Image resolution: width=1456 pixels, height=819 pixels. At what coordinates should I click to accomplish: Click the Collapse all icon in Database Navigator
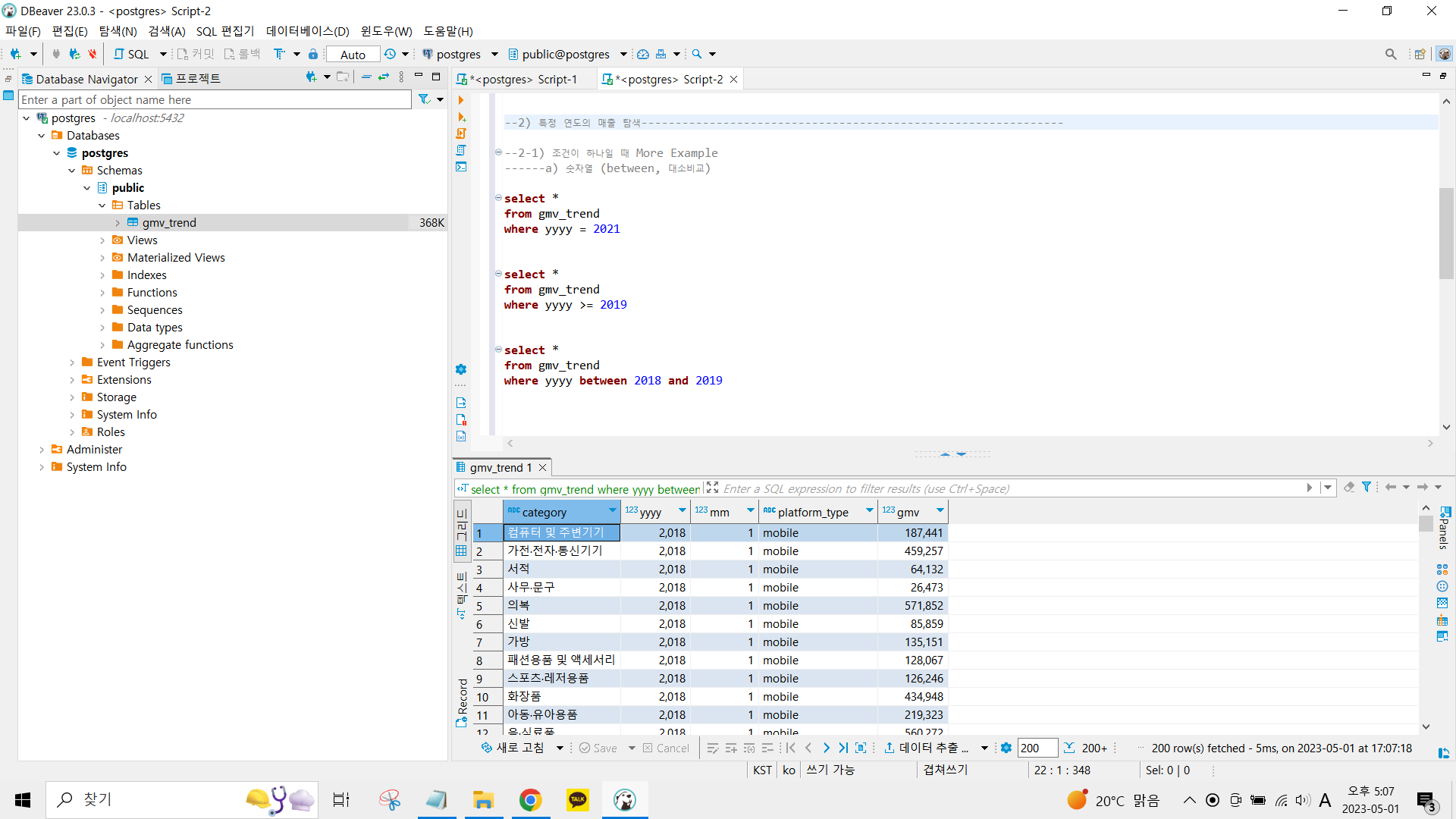click(366, 77)
